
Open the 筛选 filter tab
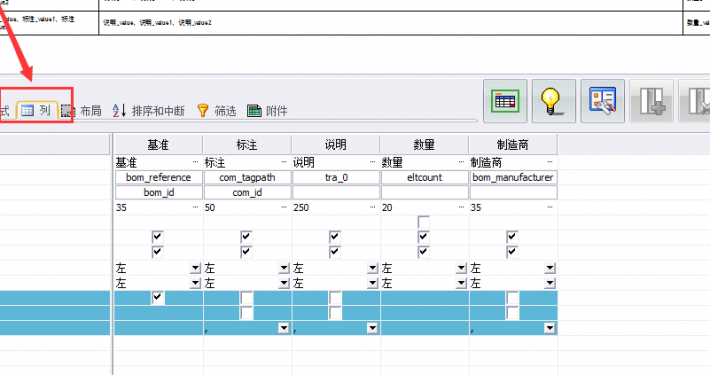tap(217, 111)
